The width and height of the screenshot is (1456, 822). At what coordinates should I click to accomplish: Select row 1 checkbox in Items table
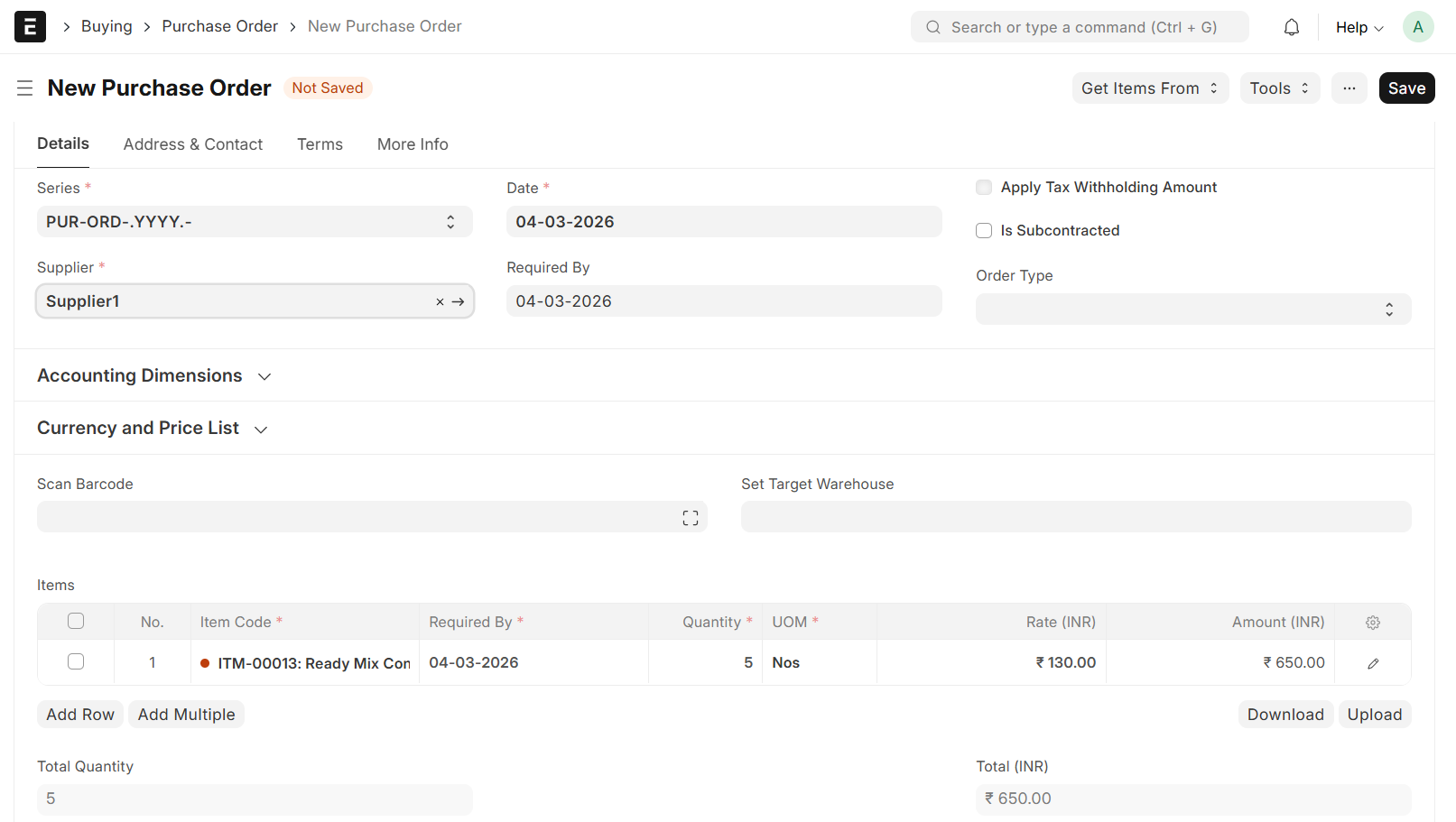coord(76,662)
